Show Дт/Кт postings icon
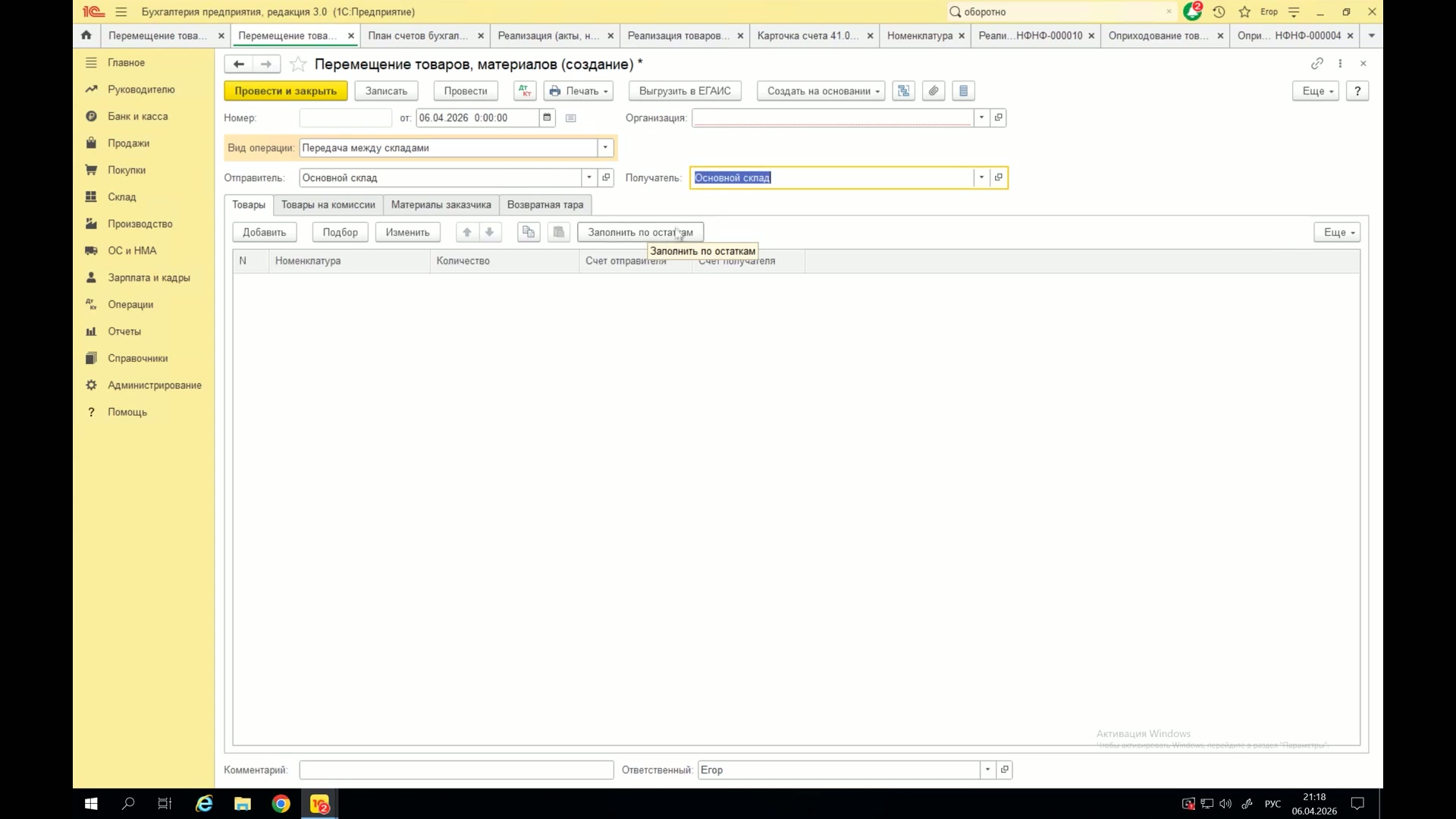The image size is (1456, 819). (x=525, y=91)
